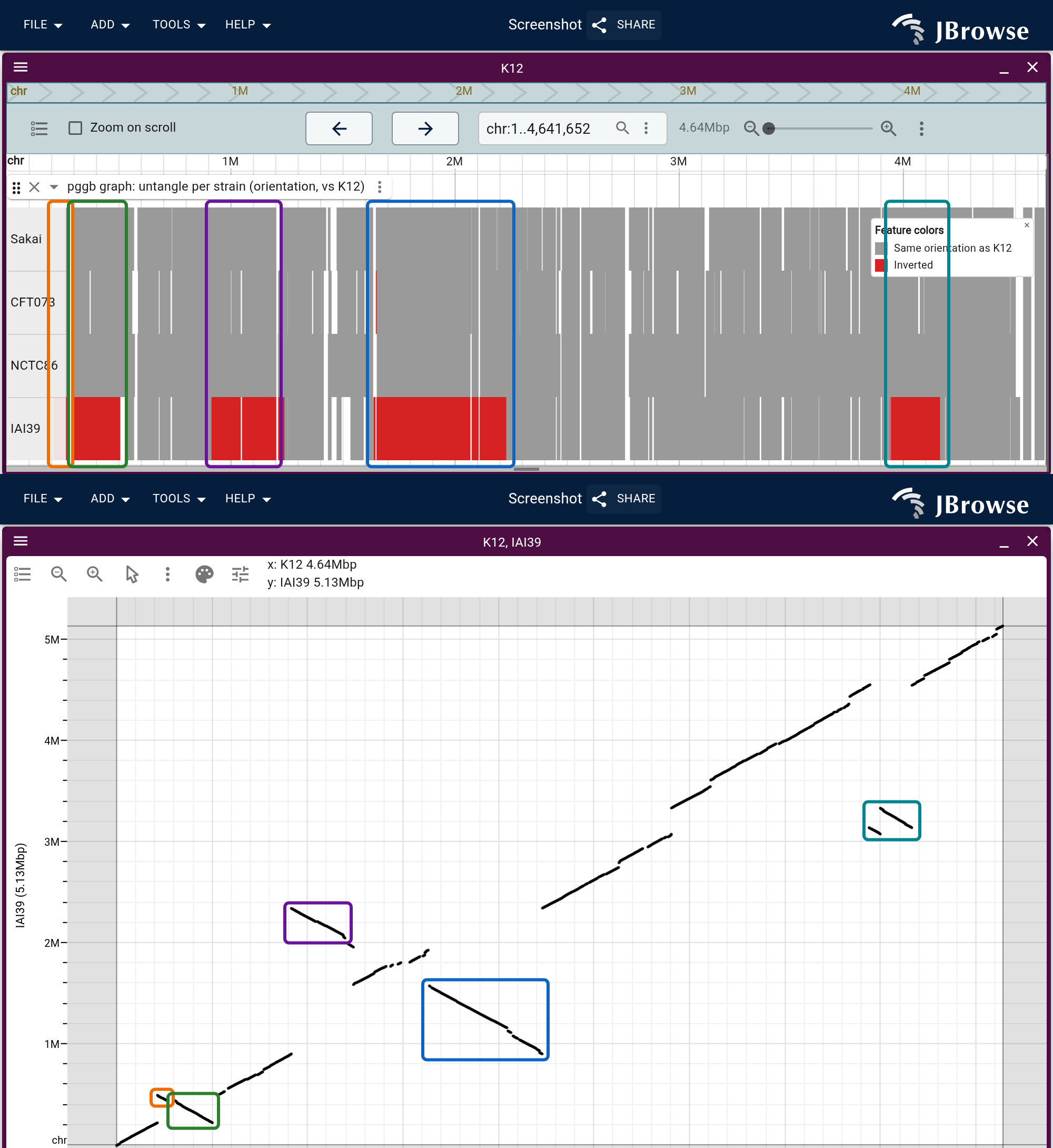Open the HELP menu in lower menu bar
The height and width of the screenshot is (1148, 1053).
pos(248,498)
